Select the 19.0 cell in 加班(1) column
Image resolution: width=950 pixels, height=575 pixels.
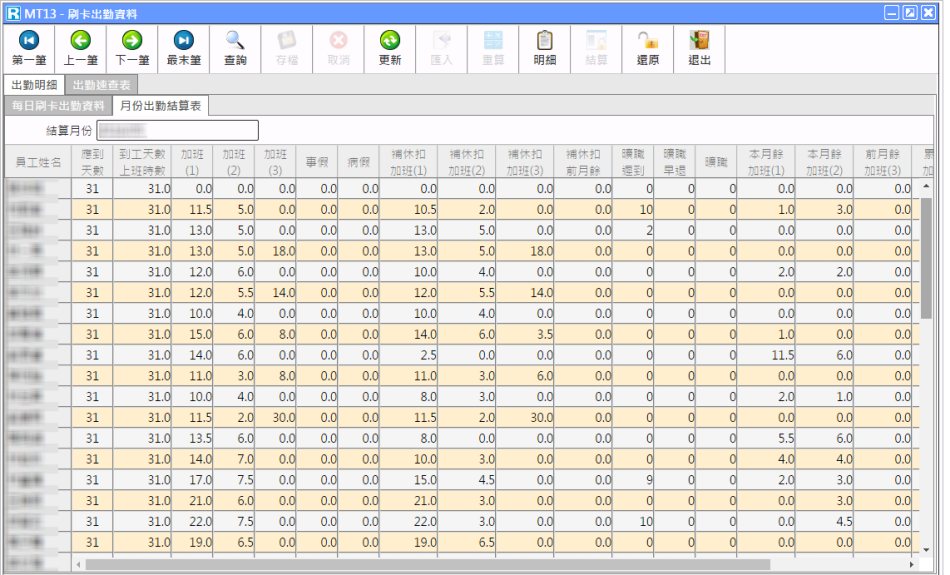pyautogui.click(x=192, y=542)
